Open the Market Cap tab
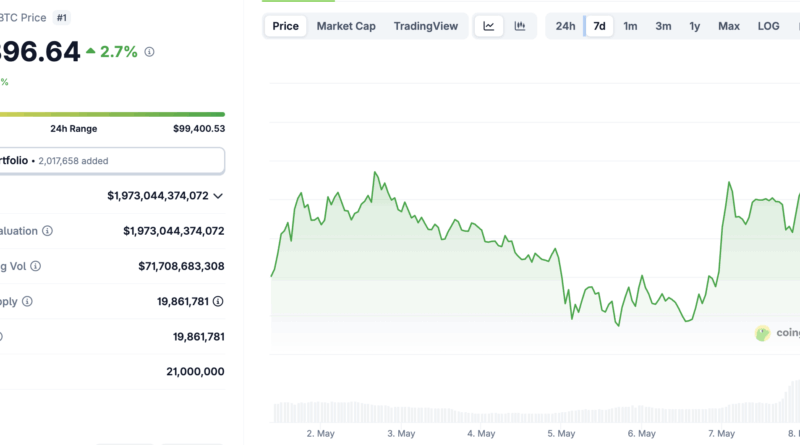 click(x=346, y=26)
